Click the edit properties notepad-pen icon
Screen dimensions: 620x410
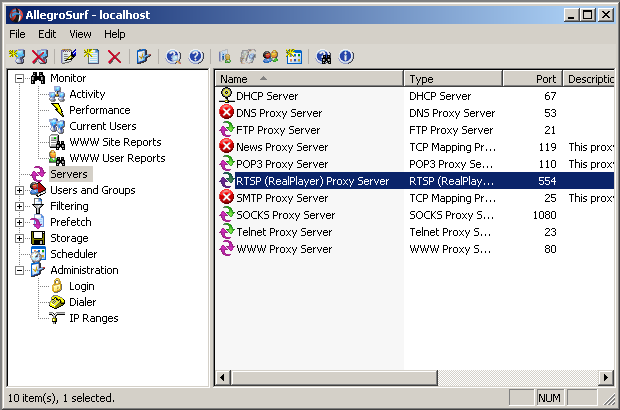(69, 57)
